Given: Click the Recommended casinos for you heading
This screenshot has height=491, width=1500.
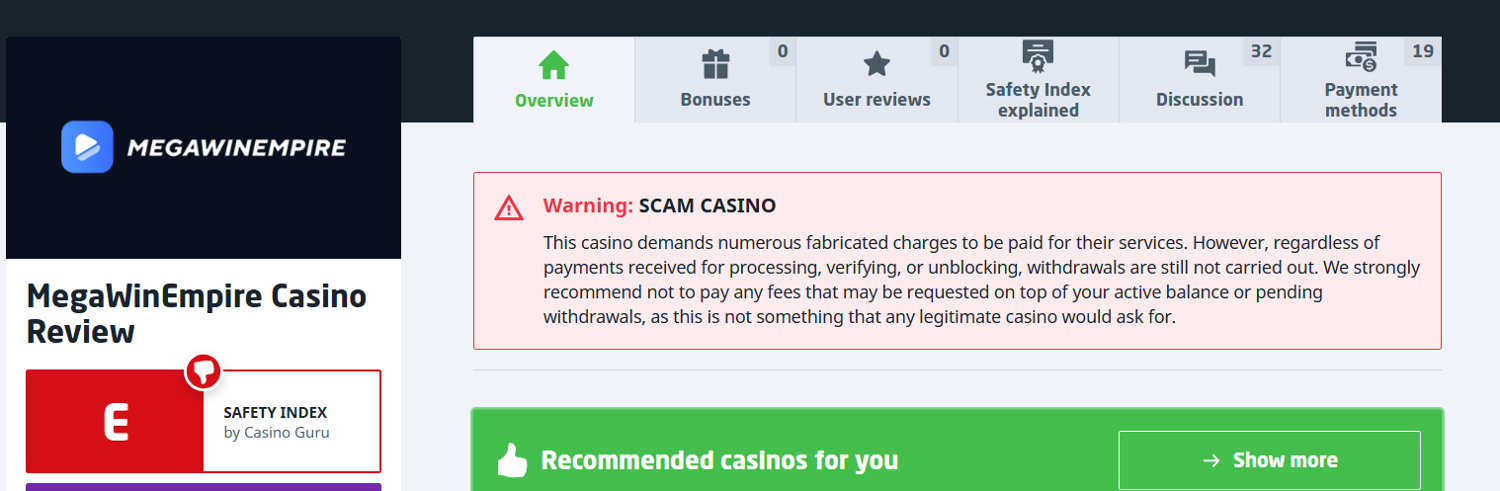Looking at the screenshot, I should pos(719,460).
